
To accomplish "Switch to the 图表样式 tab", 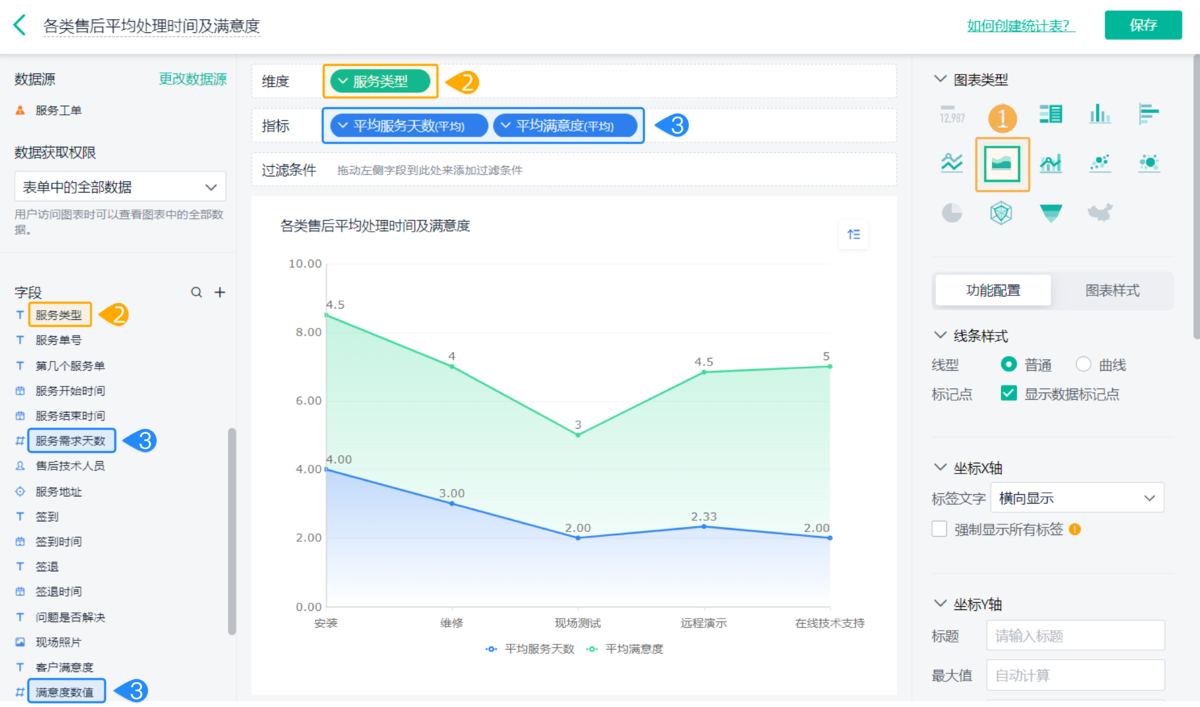I will coord(1112,291).
